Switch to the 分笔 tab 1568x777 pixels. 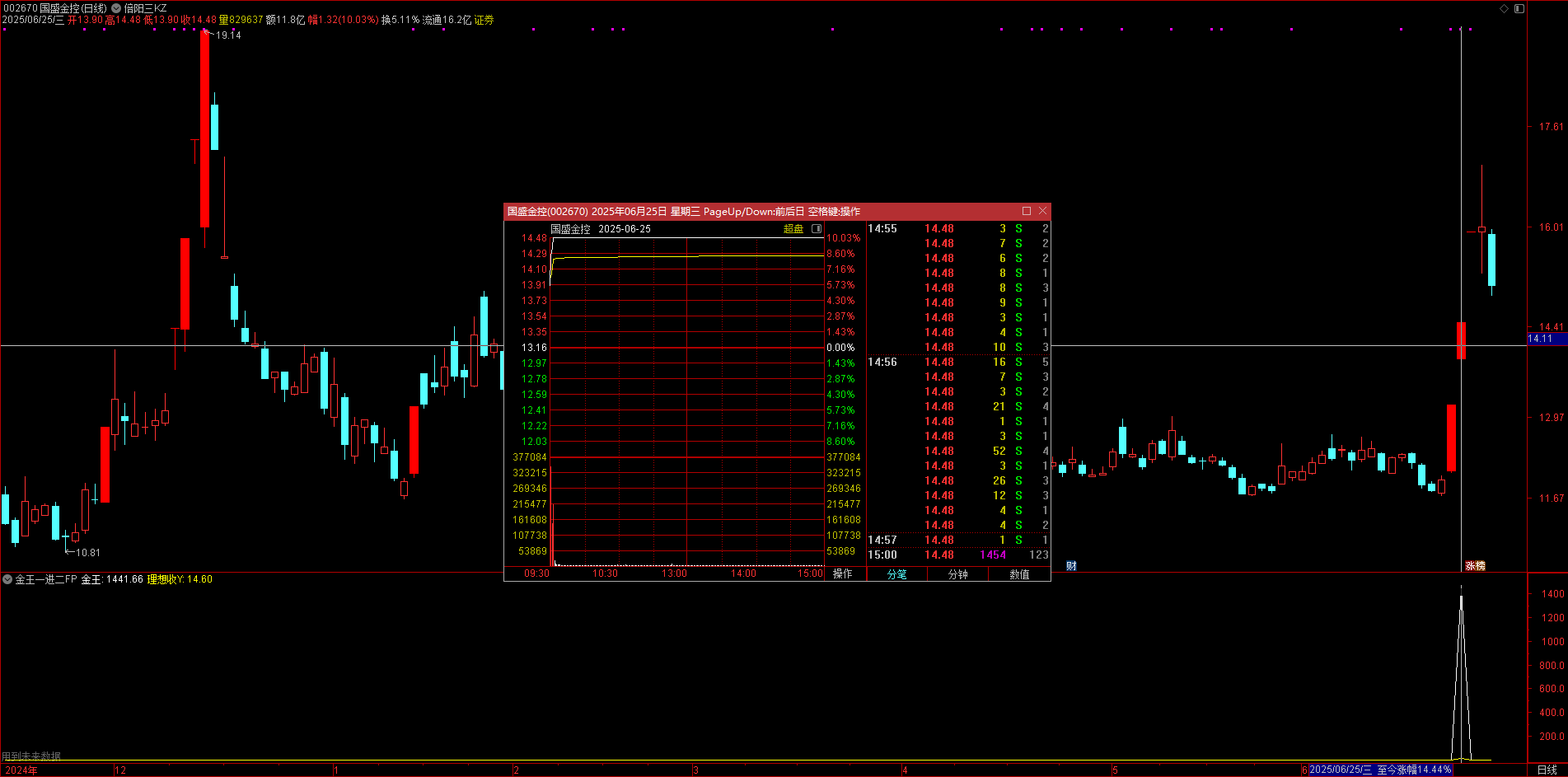click(x=896, y=574)
